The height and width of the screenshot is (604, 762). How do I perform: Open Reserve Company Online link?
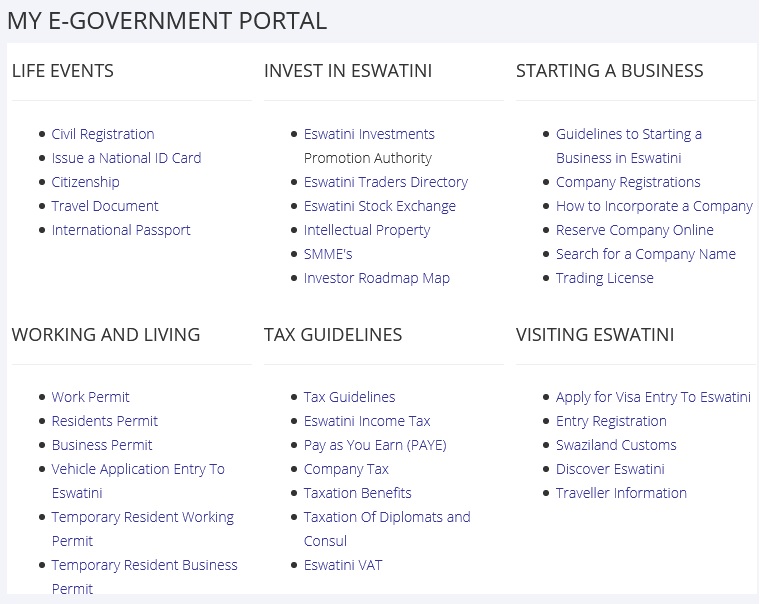(x=634, y=230)
